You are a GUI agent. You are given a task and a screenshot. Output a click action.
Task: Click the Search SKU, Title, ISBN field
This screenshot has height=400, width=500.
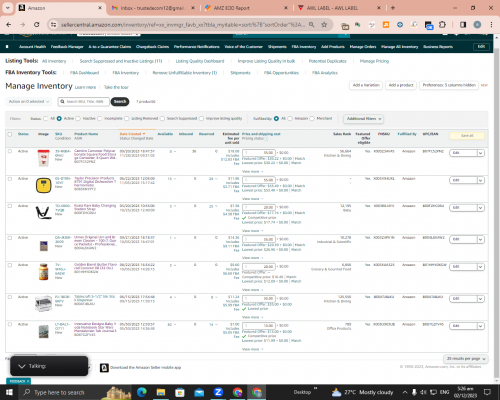84,101
